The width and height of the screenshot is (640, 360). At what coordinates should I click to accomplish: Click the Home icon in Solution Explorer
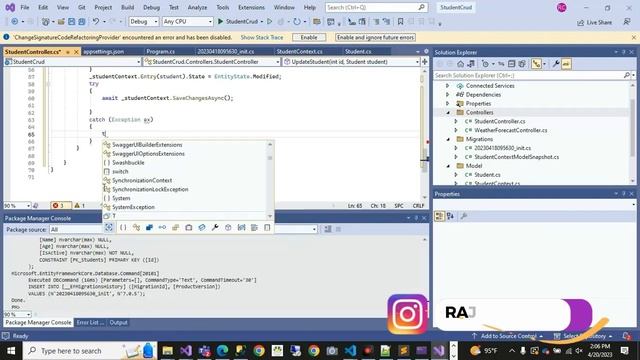click(460, 64)
